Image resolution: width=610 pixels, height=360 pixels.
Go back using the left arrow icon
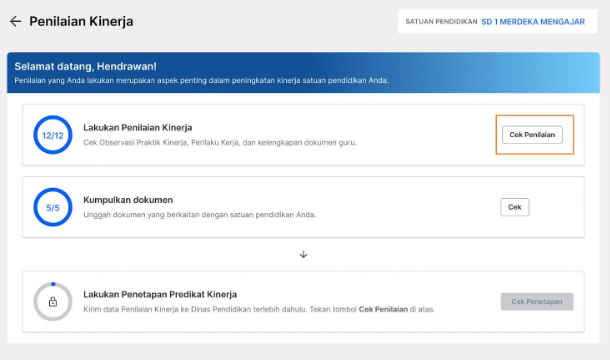point(15,21)
